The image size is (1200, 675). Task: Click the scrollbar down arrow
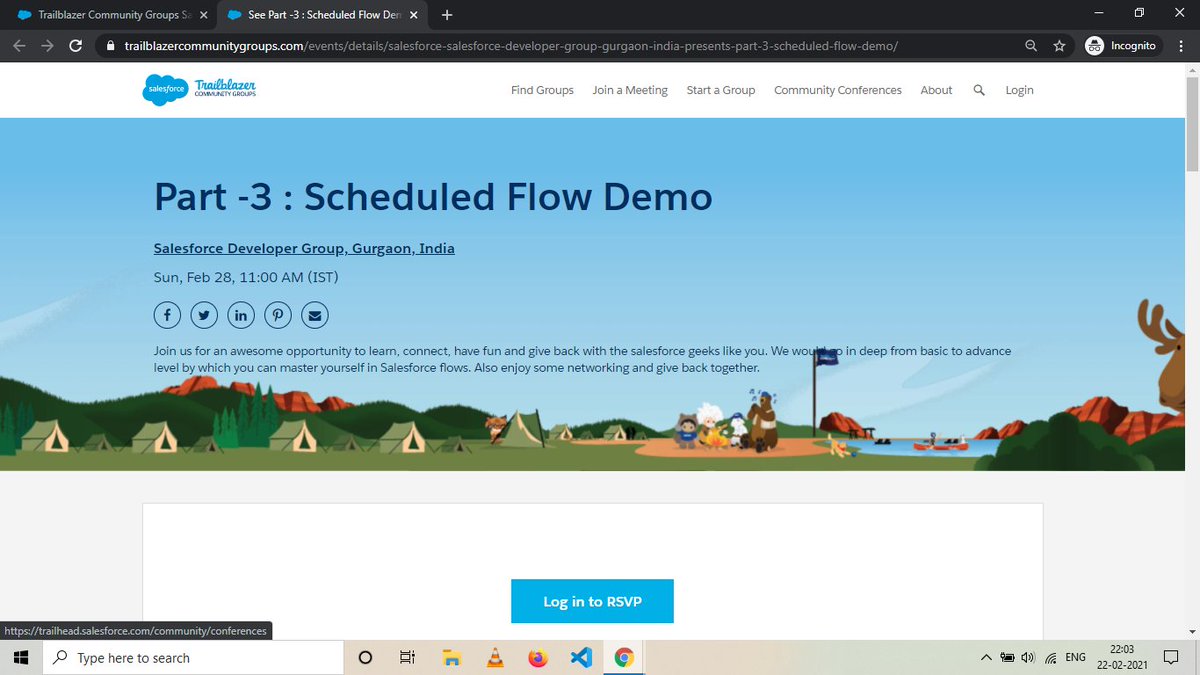click(1191, 631)
